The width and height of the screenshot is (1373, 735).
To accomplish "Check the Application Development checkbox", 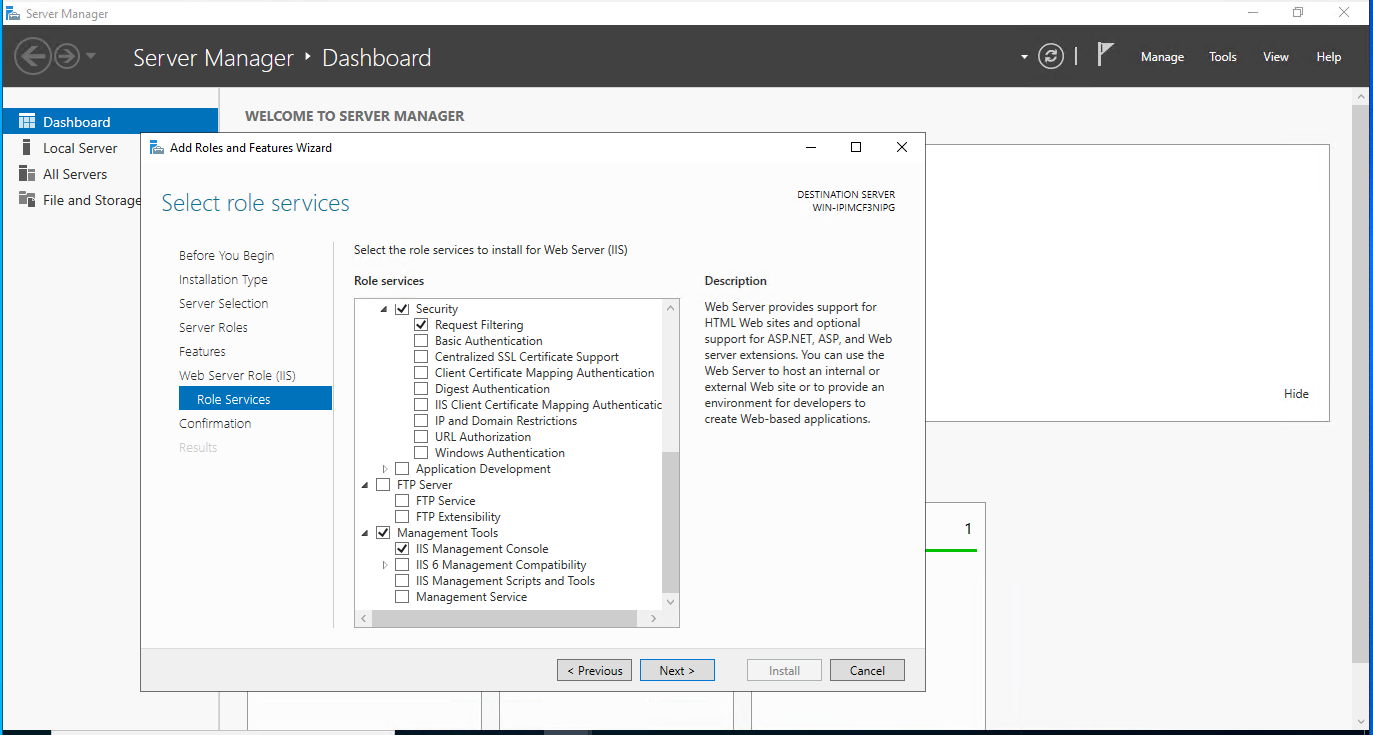I will tap(402, 469).
